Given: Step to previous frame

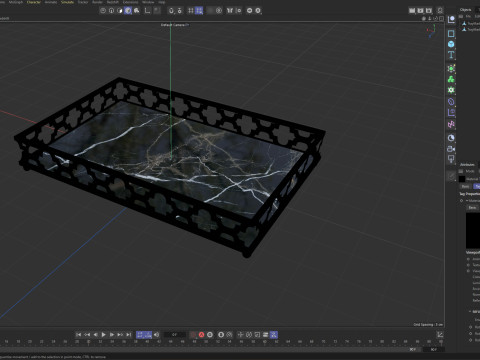Looking at the screenshot, I should point(95,334).
